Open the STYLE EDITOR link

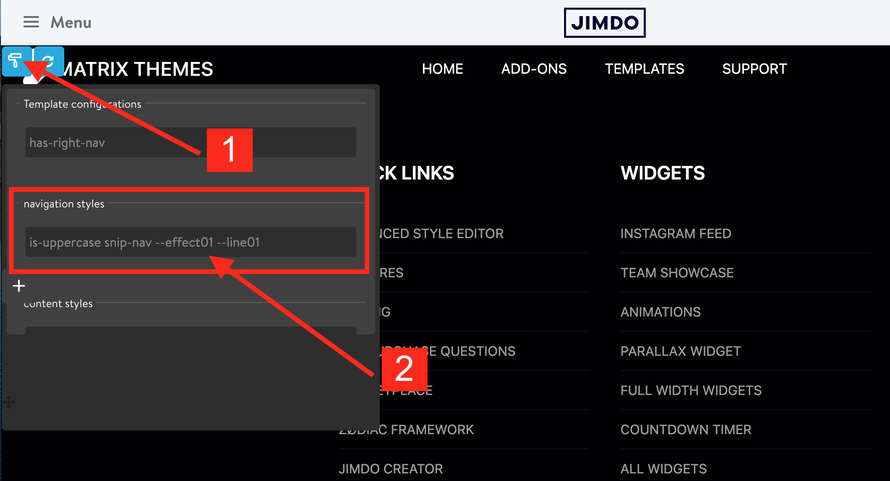442,233
